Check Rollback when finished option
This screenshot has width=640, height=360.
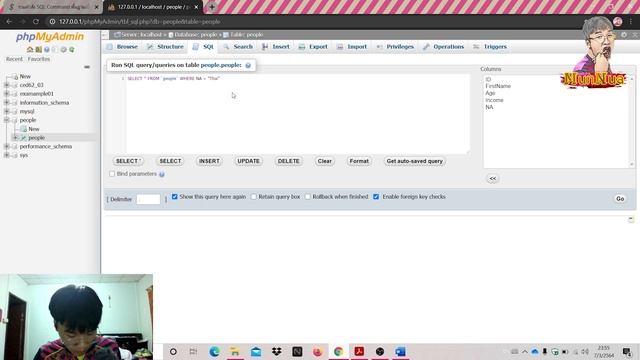[x=308, y=197]
